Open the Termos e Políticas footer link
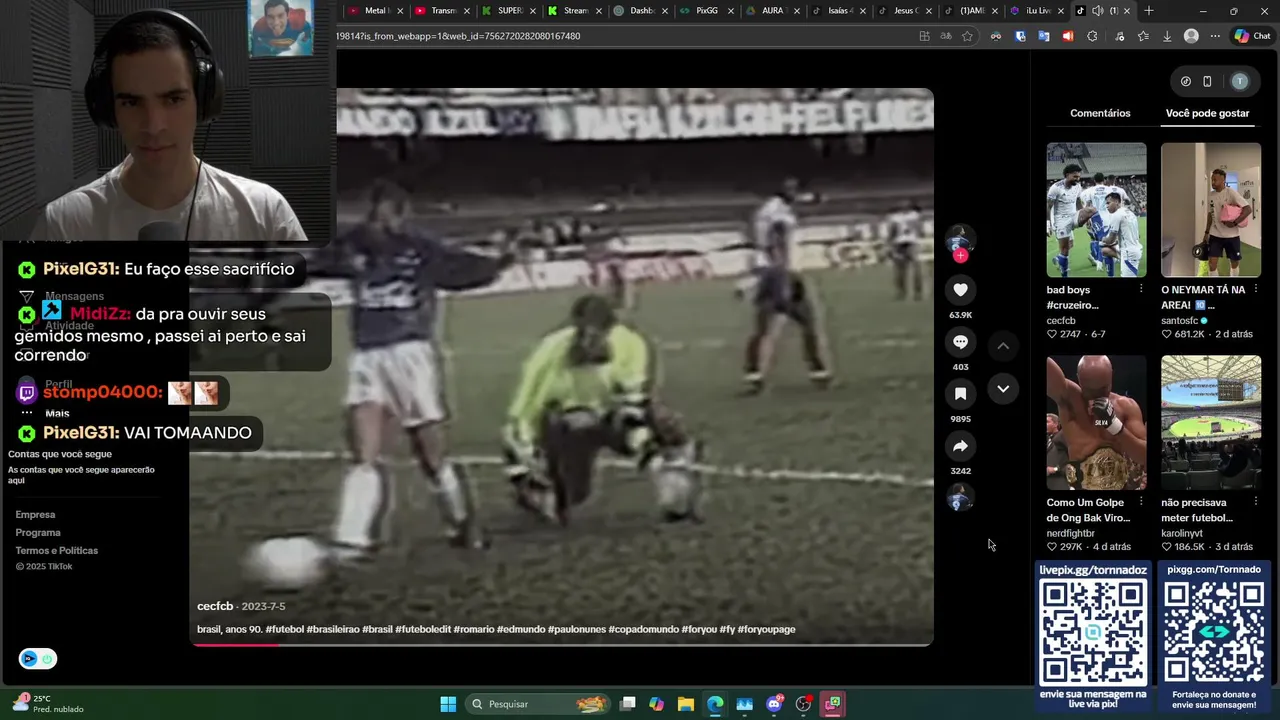Screen dimensions: 1280x720 coord(57,551)
